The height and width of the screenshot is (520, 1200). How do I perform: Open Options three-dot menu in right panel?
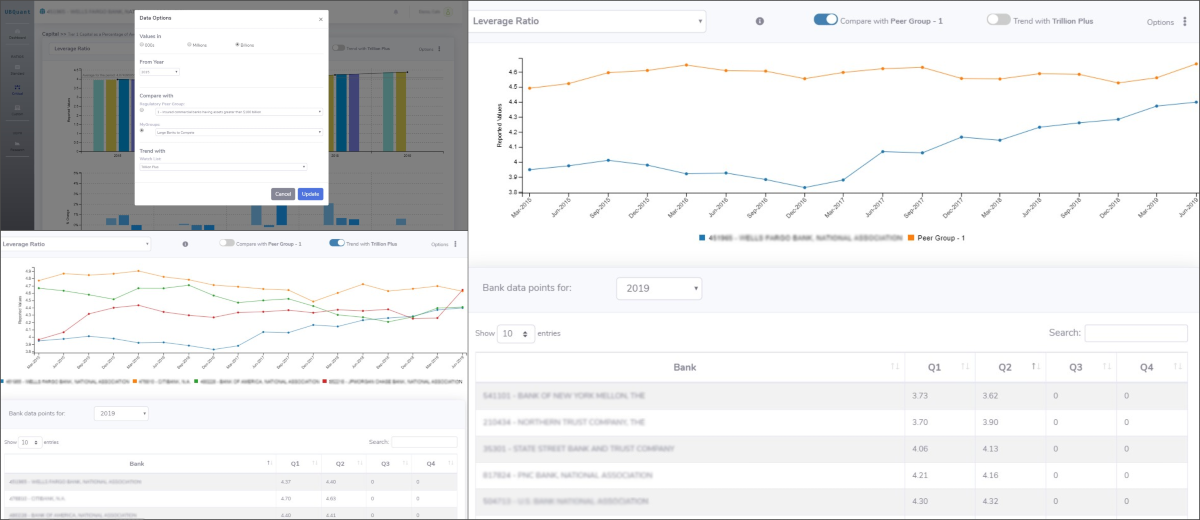(x=1181, y=21)
